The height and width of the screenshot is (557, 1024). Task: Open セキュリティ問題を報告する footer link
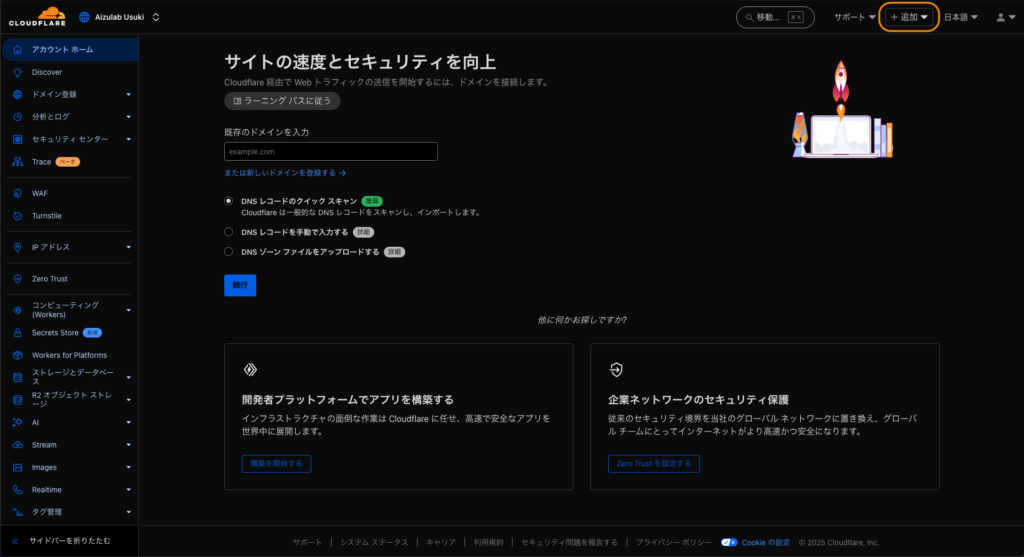point(569,543)
